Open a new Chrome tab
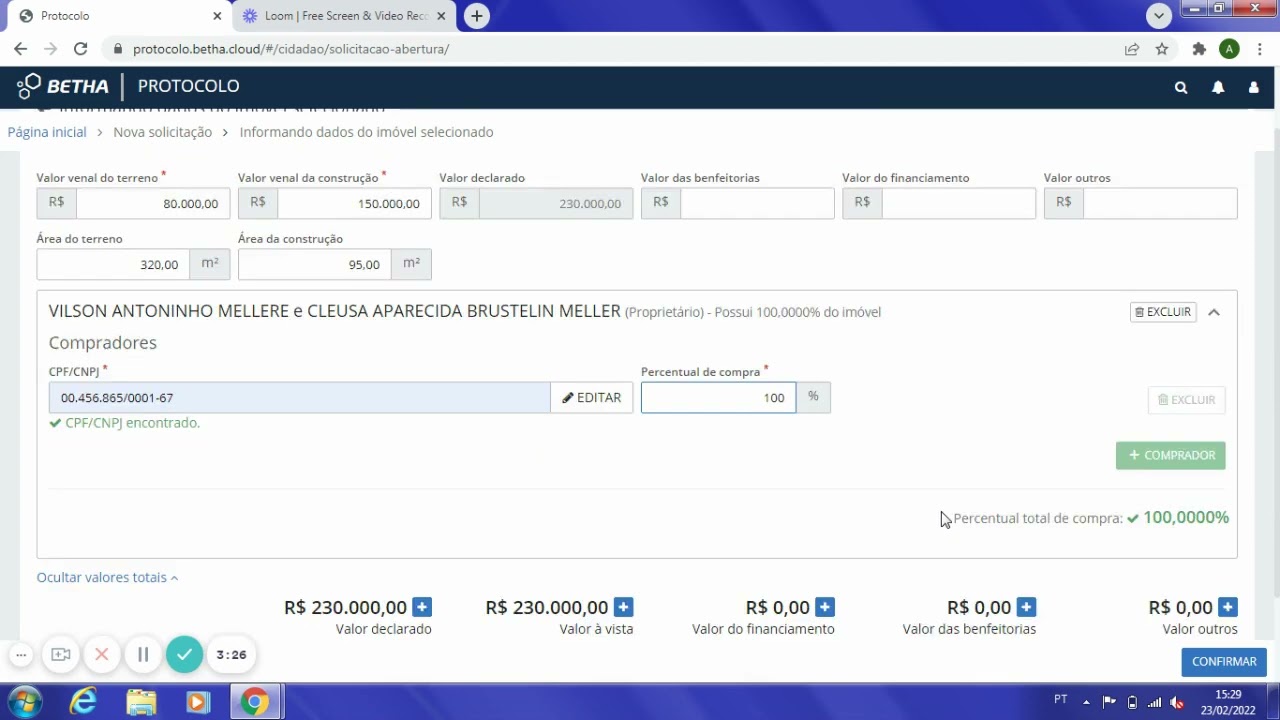 (477, 16)
